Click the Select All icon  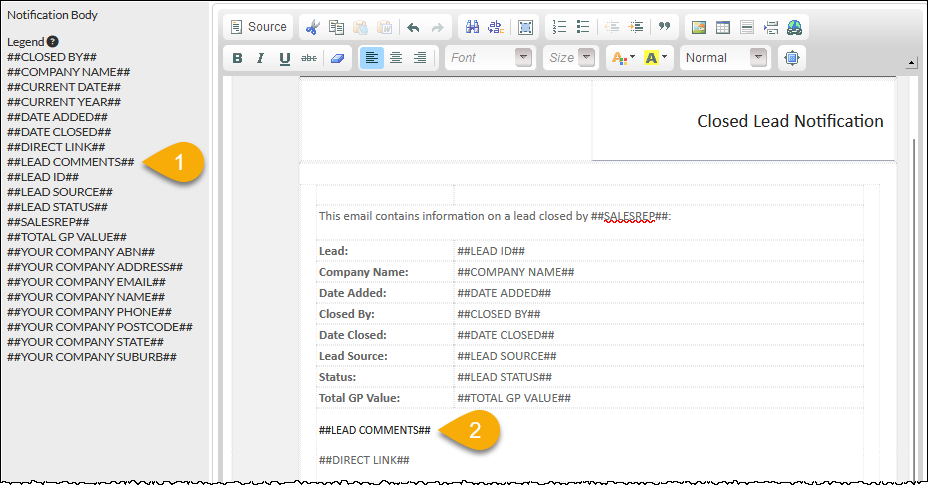tap(525, 27)
